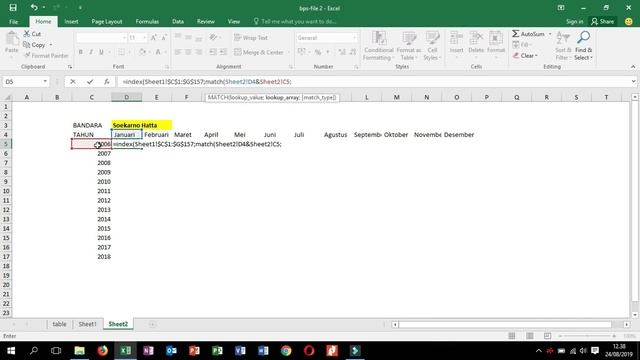Cancel the formula entry with the X
This screenshot has height=360, width=640.
[x=73, y=82]
